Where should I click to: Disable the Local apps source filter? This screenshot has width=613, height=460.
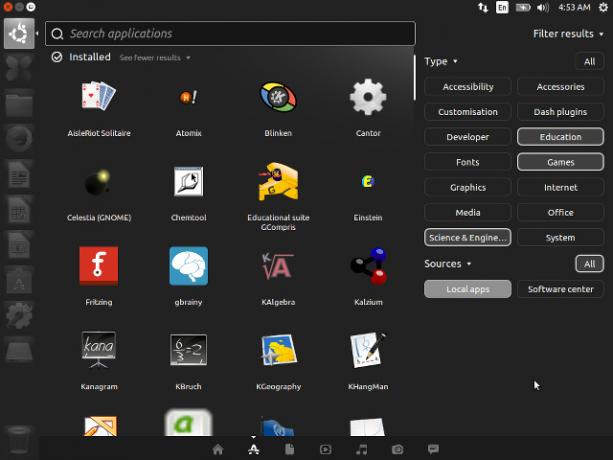pyautogui.click(x=468, y=289)
